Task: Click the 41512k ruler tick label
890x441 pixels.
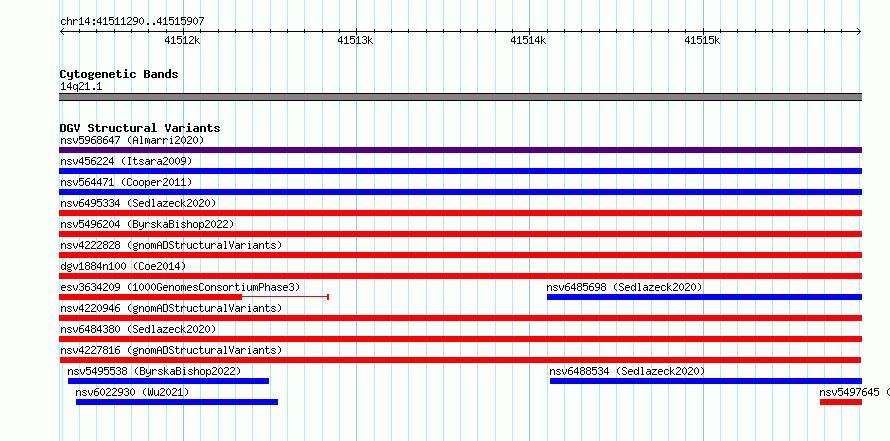Action: pos(183,40)
